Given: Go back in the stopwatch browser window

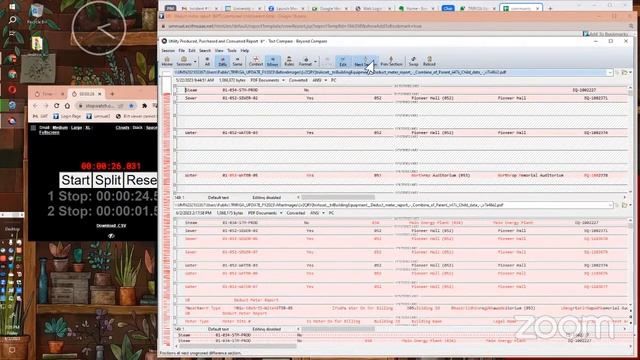Looking at the screenshot, I should (36, 106).
